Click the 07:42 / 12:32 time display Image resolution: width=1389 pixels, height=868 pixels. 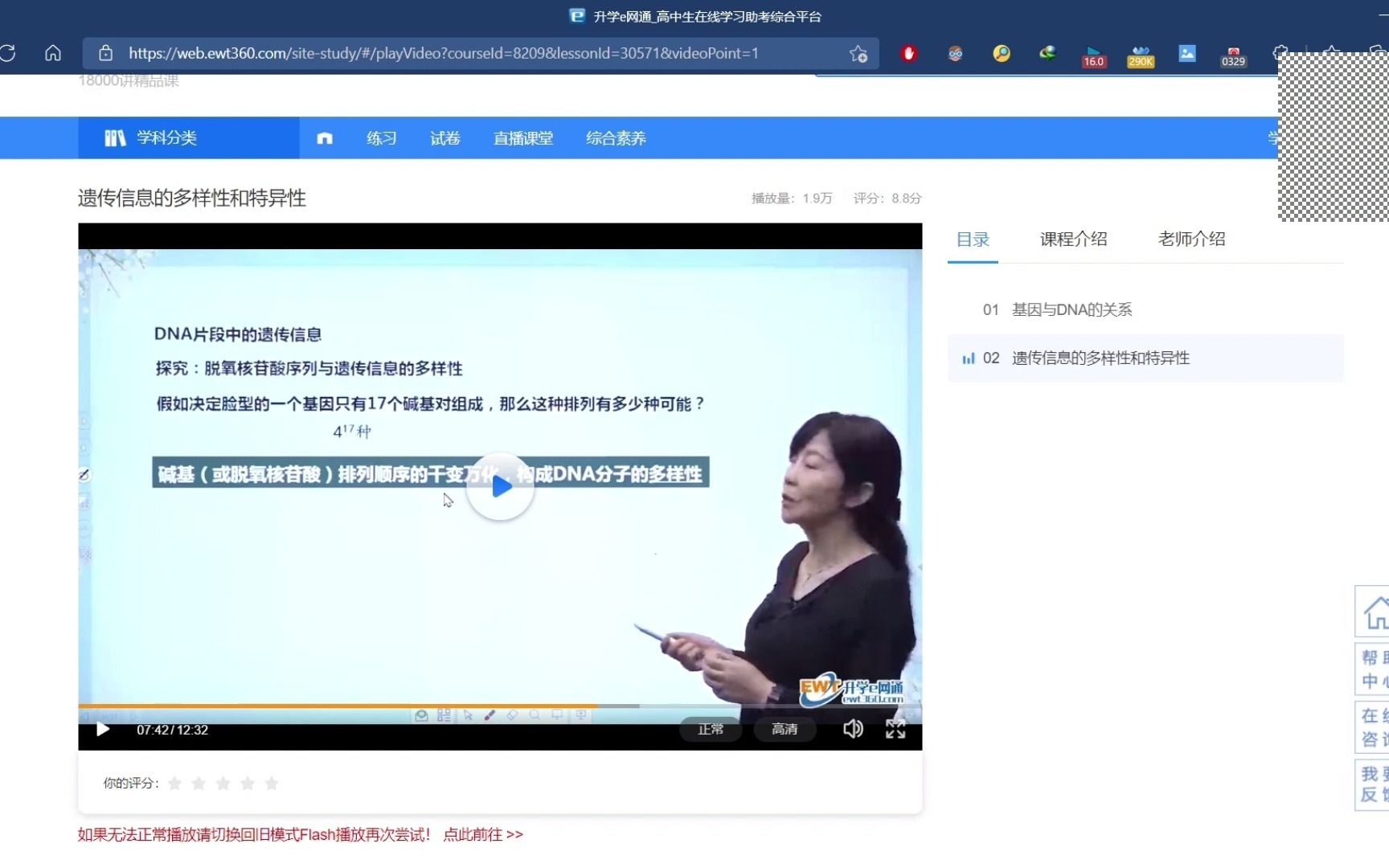(172, 730)
